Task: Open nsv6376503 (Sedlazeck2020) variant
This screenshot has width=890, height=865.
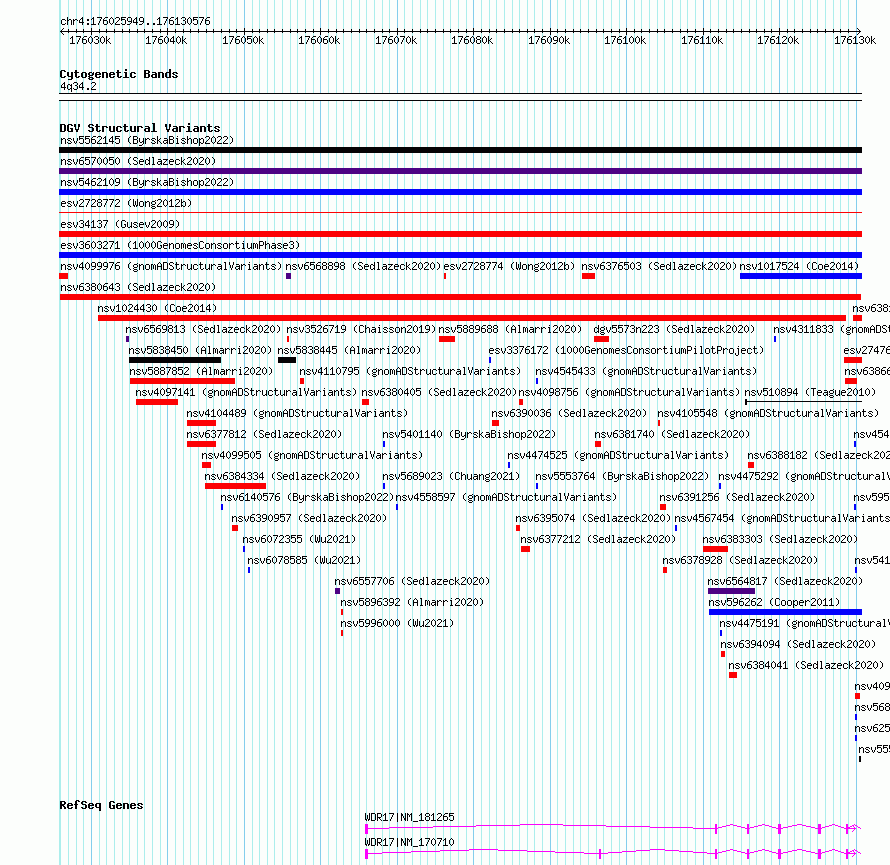Action: coord(659,266)
